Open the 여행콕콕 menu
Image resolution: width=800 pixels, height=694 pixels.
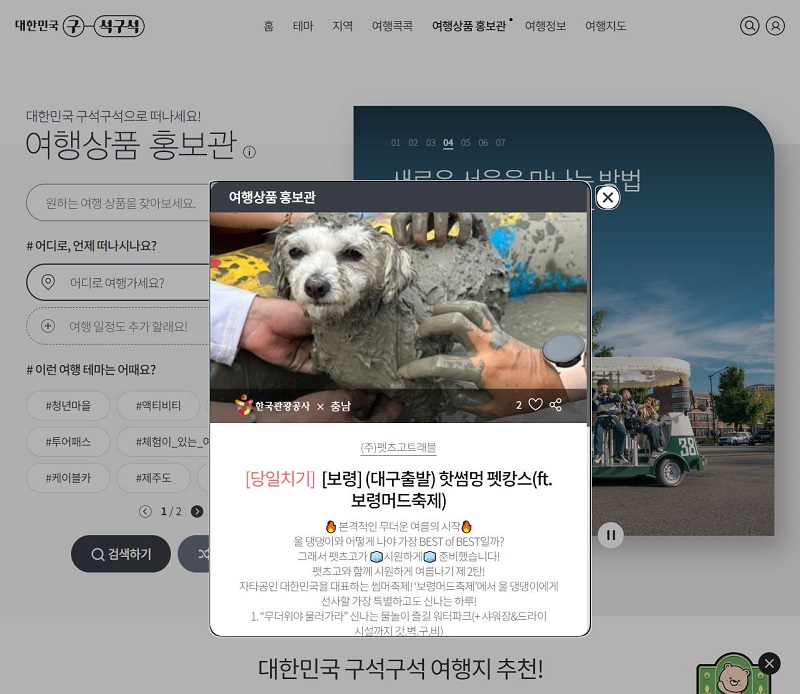[x=392, y=26]
